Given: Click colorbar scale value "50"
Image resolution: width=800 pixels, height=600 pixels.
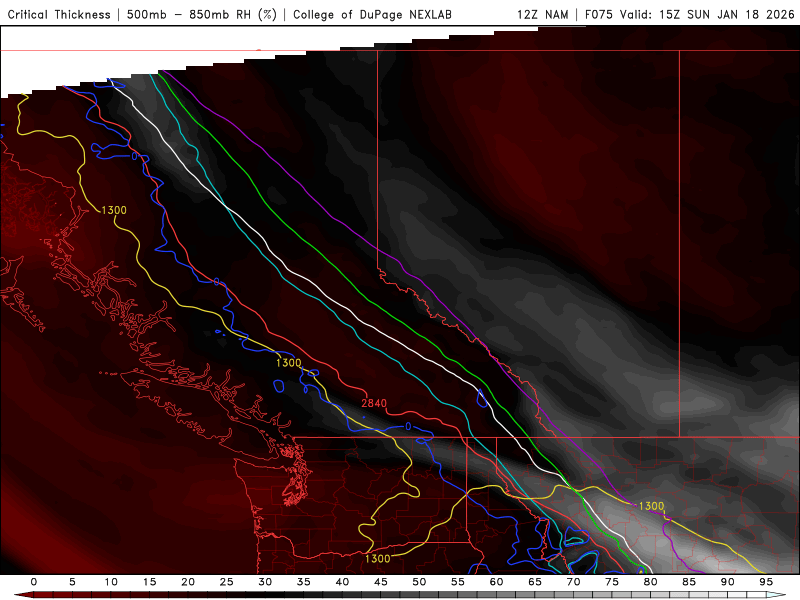Looking at the screenshot, I should (x=419, y=582).
